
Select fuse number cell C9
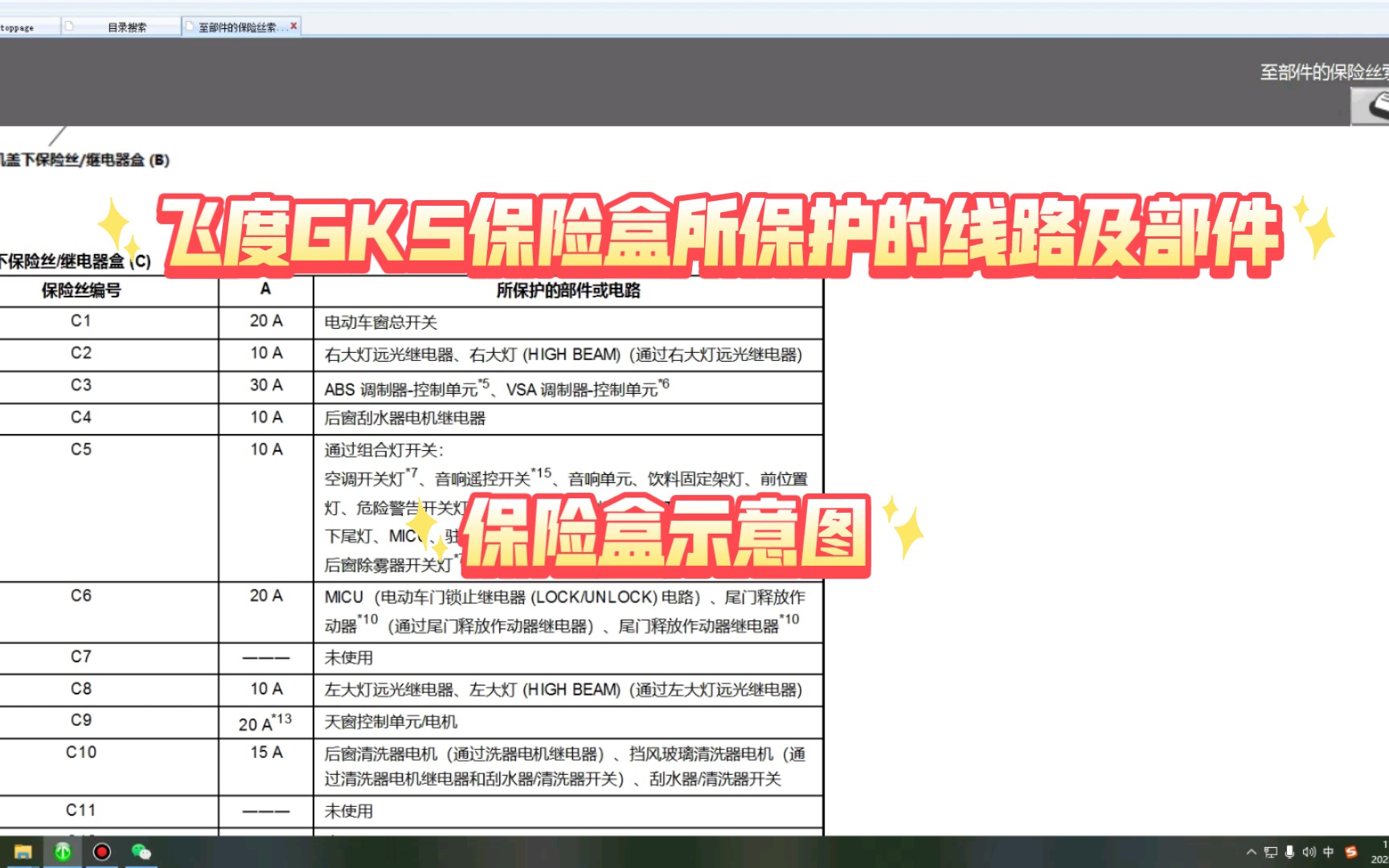(81, 720)
